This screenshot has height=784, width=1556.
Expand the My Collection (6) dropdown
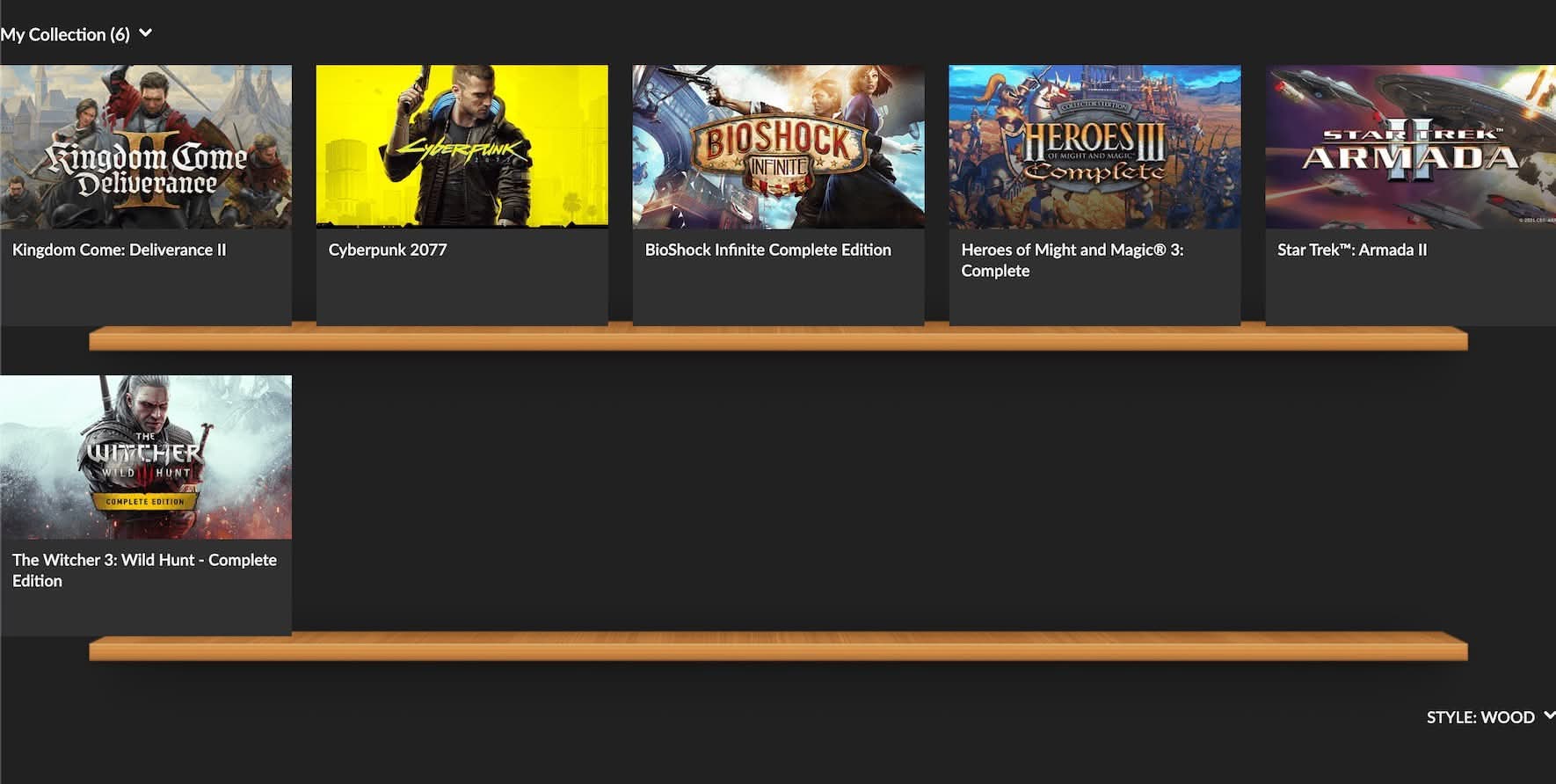pyautogui.click(x=76, y=34)
